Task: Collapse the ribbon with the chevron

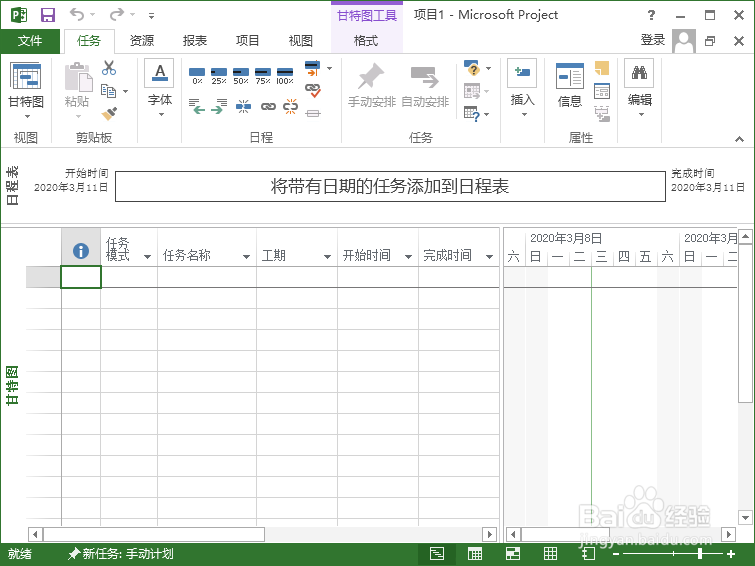Action: tap(739, 139)
